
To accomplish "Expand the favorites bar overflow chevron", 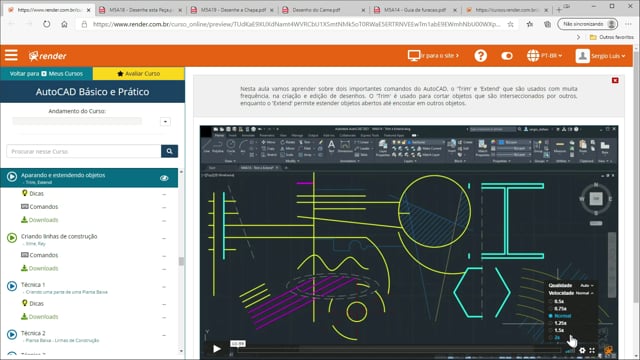I will tap(578, 37).
